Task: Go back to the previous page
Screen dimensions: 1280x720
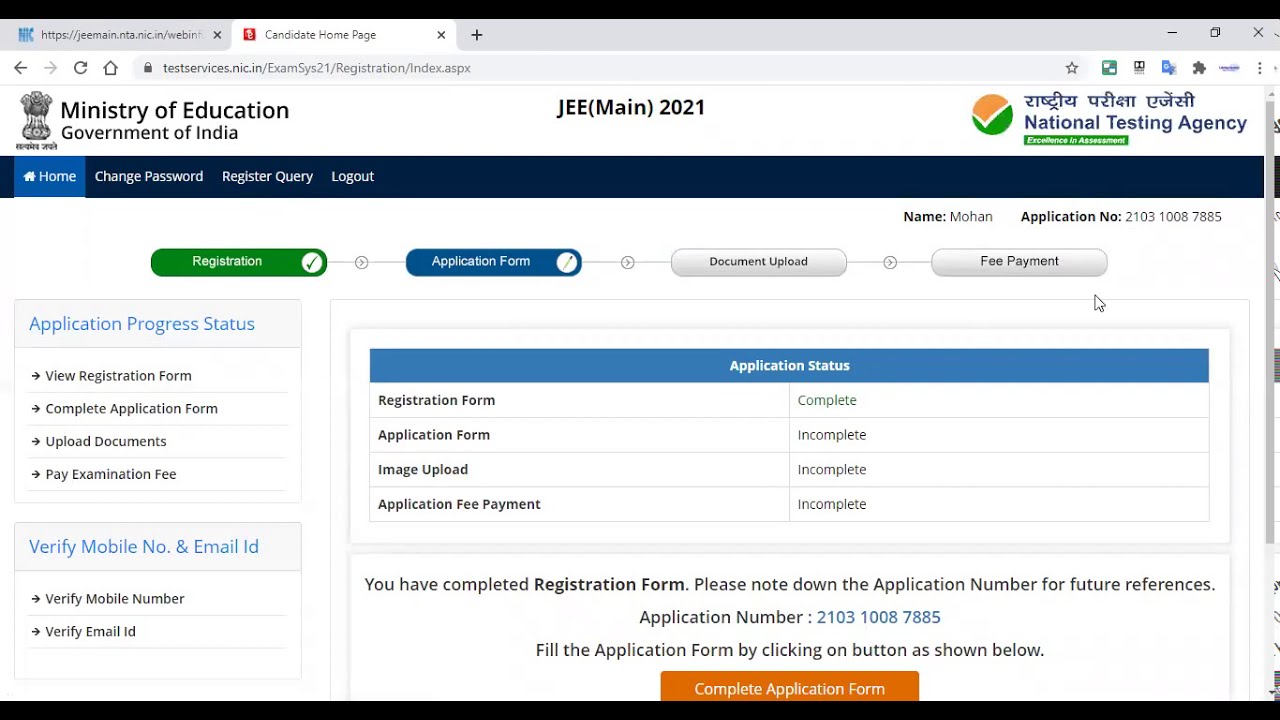Action: point(20,68)
